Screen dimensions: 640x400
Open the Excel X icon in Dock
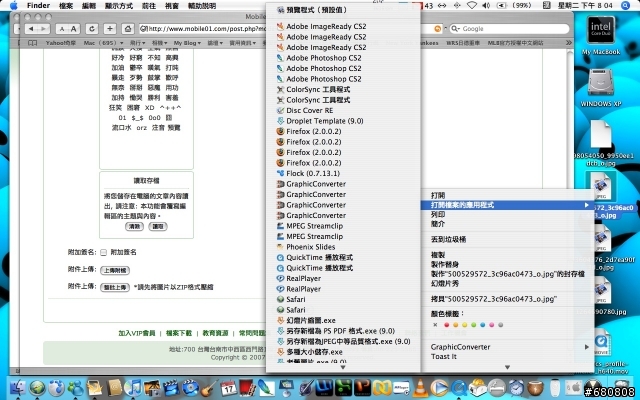[344, 387]
